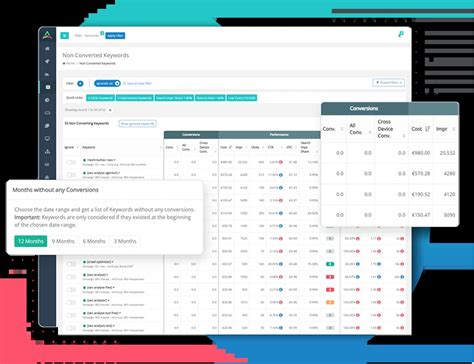Click the orange quality score badge
Image resolution: width=474 pixels, height=364 pixels.
330,302
